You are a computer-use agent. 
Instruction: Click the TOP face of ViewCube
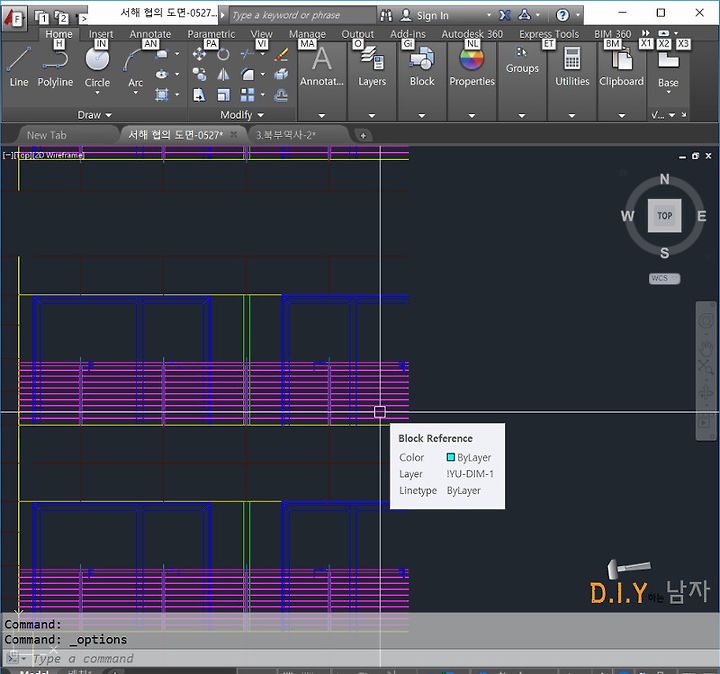tap(664, 215)
